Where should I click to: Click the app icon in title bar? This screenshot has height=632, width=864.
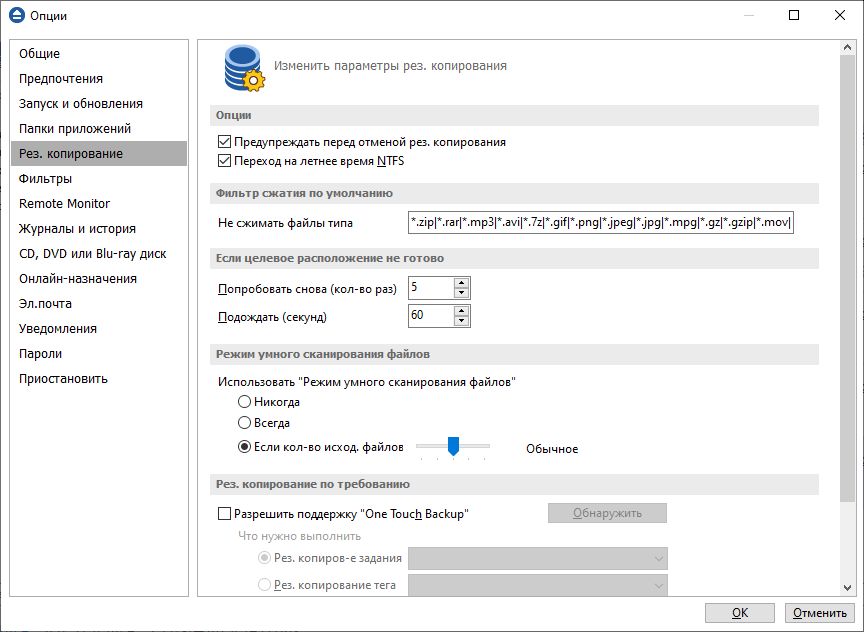pos(16,16)
